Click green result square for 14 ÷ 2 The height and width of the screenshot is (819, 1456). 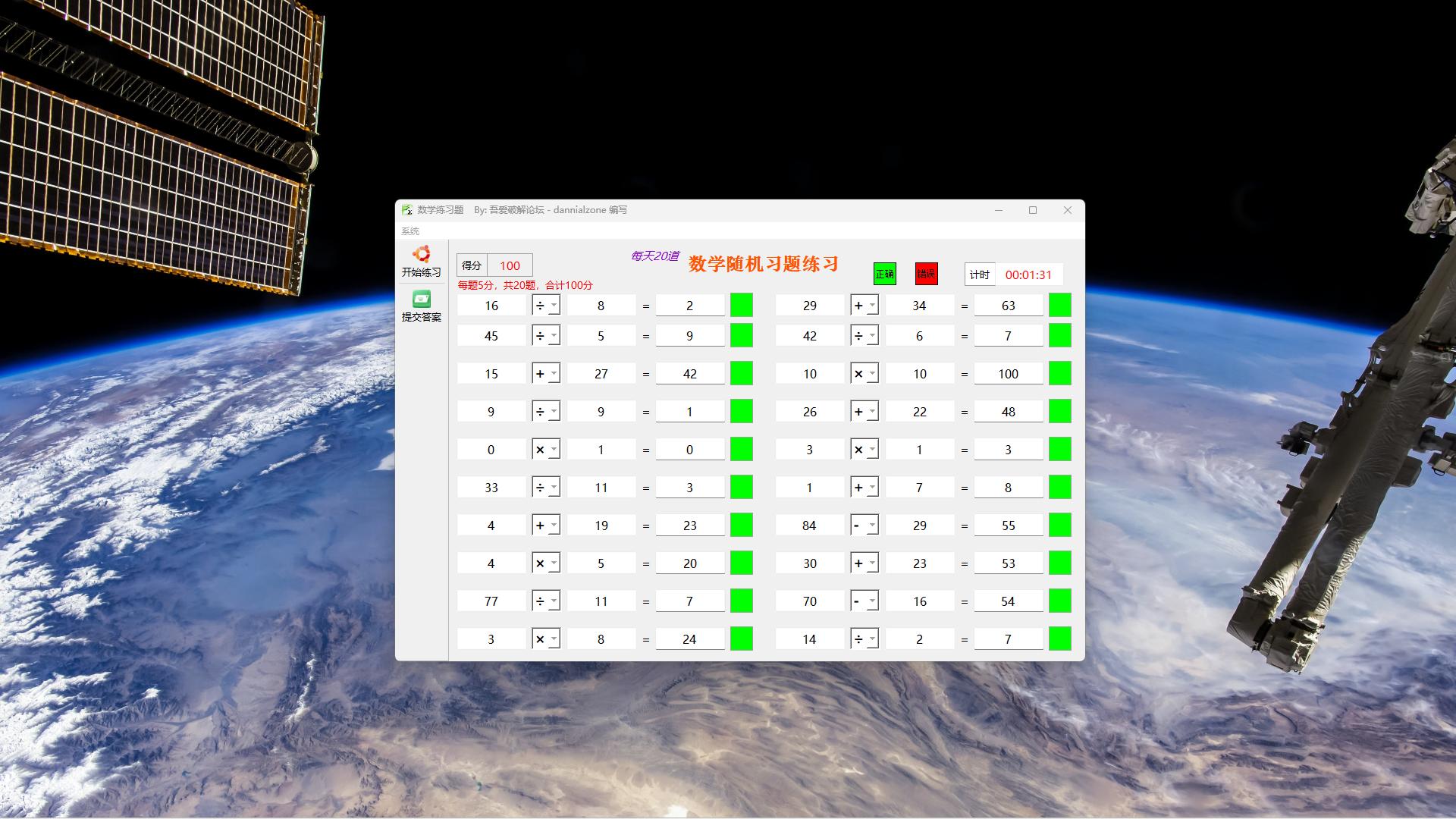[x=1059, y=639]
